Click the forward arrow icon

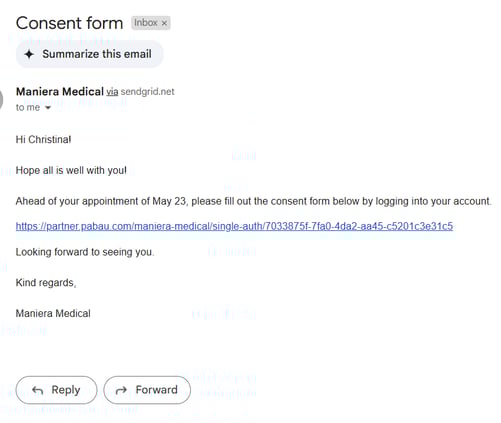coord(121,390)
